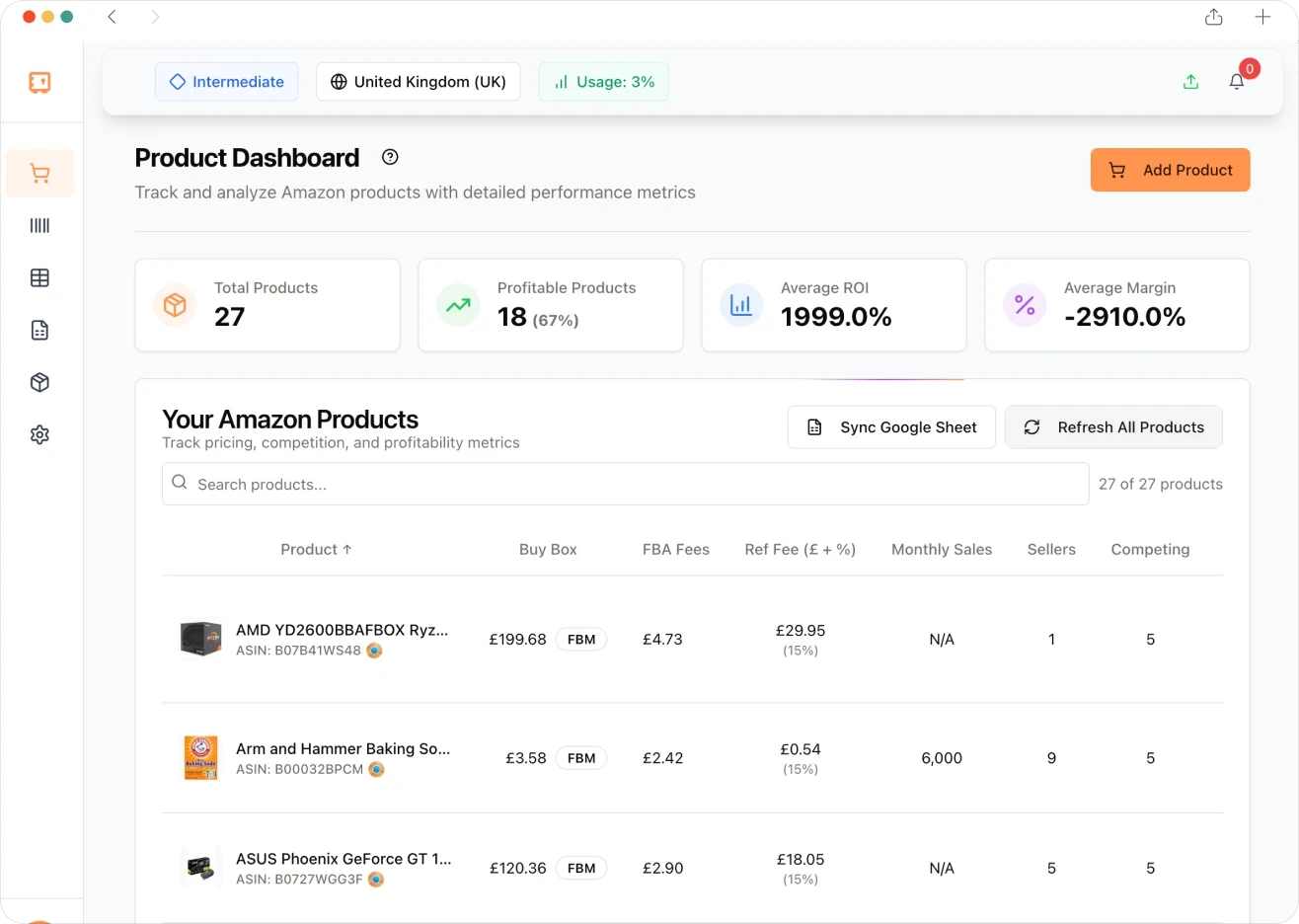Click sellers count 9 in Arm and Hammer row
The image size is (1299, 924).
point(1051,758)
